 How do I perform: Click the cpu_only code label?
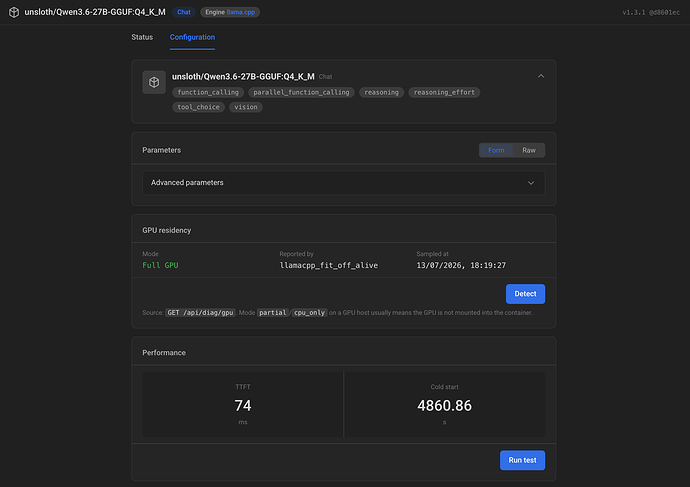point(309,313)
